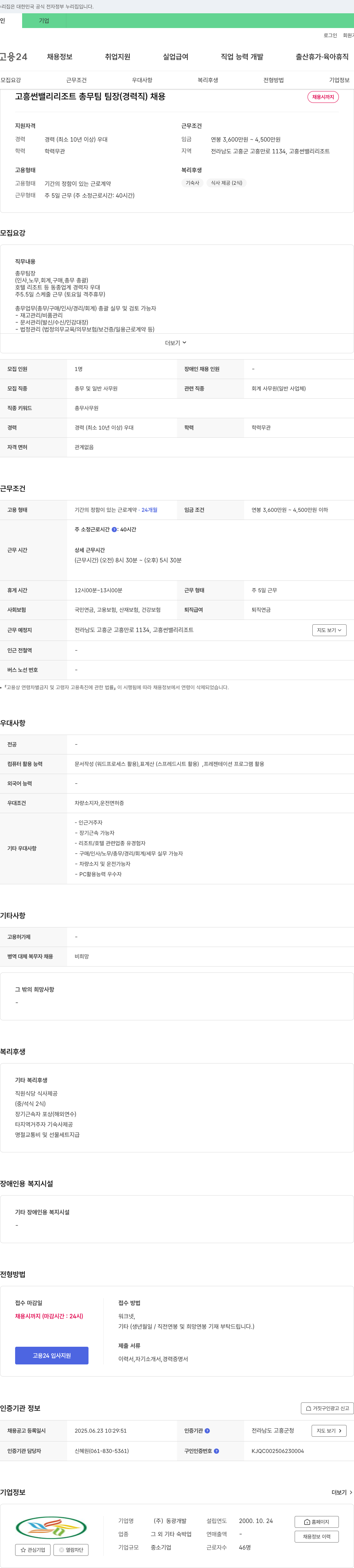The image size is (354, 1568).
Task: Open the 주 소정근로시간 help icon
Action: [x=114, y=530]
